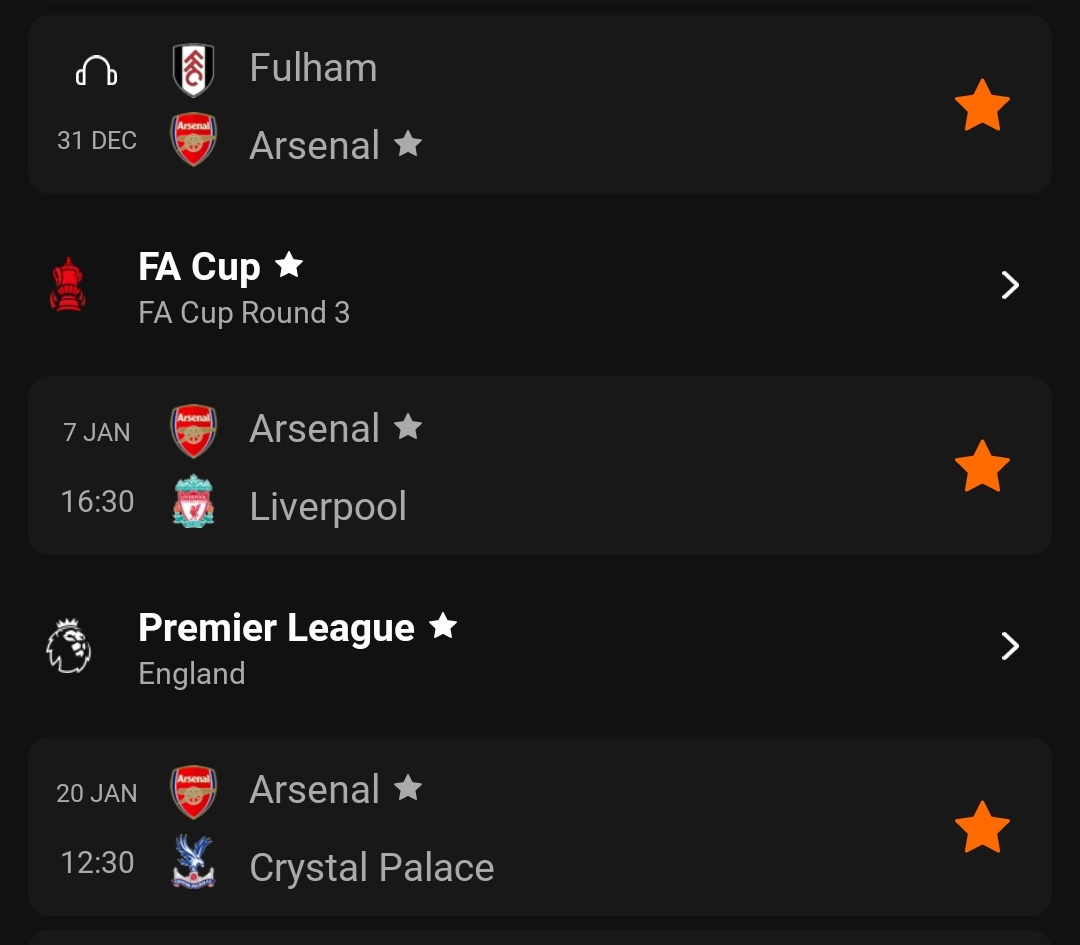Tap Arsenal crest in Crystal Palace match
The height and width of the screenshot is (945, 1080).
click(x=194, y=792)
